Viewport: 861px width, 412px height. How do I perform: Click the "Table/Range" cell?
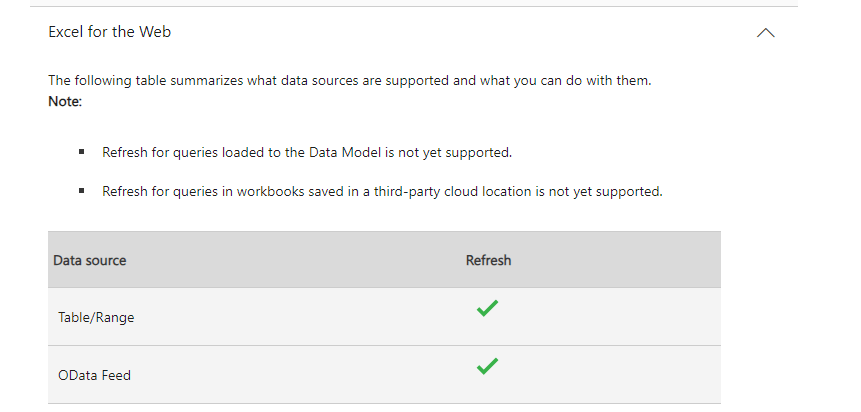click(96, 317)
